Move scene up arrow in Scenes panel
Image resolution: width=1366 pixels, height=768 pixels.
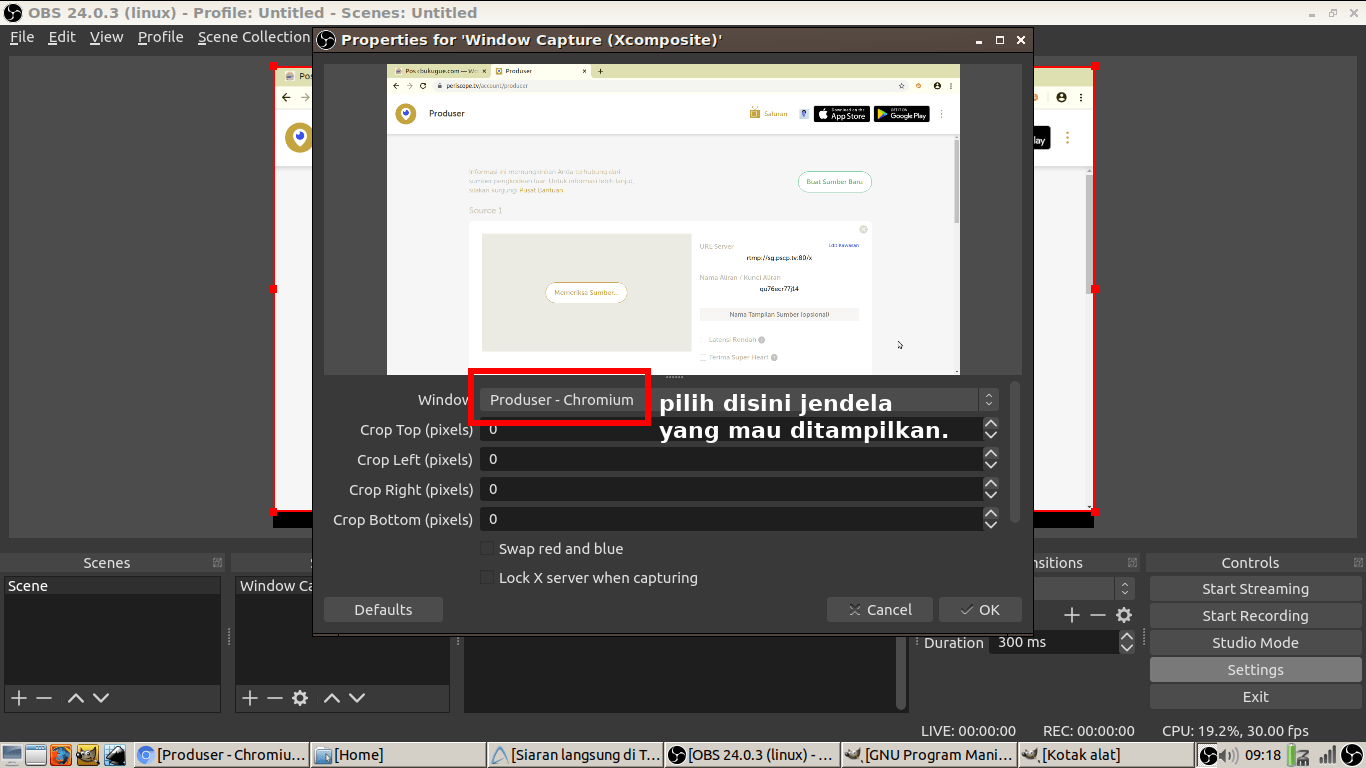75,698
